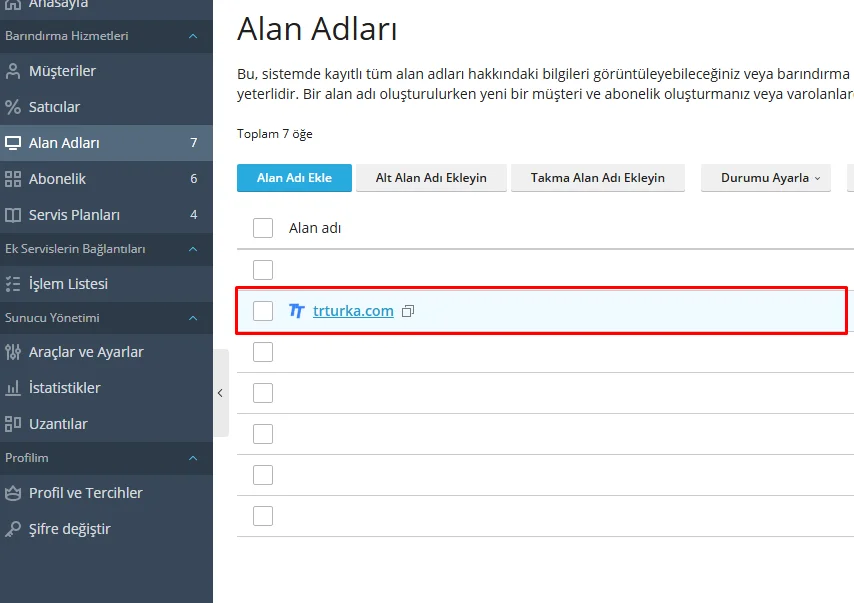Image resolution: width=854 pixels, height=603 pixels.
Task: Click the İşlem Listesi checklist icon
Action: [13, 284]
